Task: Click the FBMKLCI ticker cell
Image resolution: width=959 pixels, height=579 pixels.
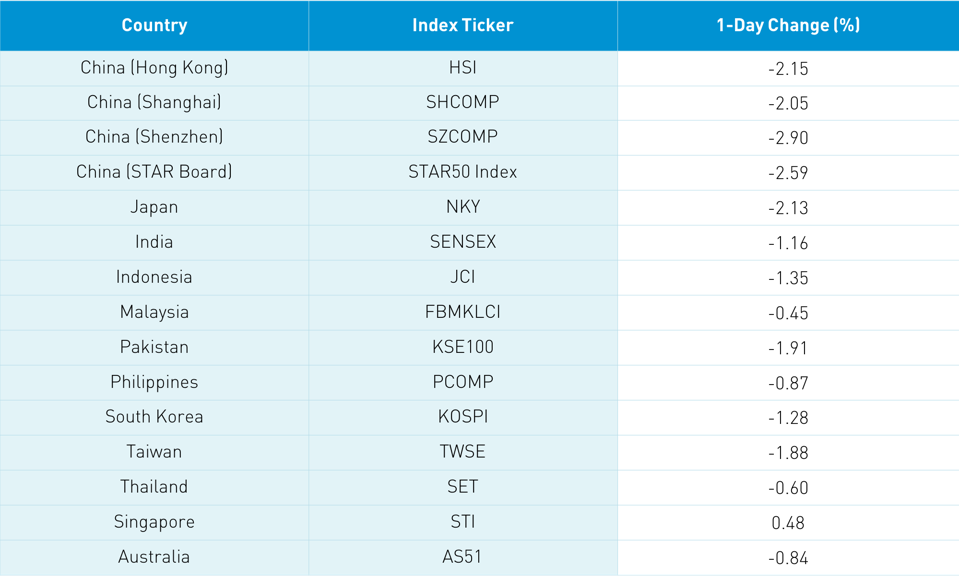Action: point(463,312)
